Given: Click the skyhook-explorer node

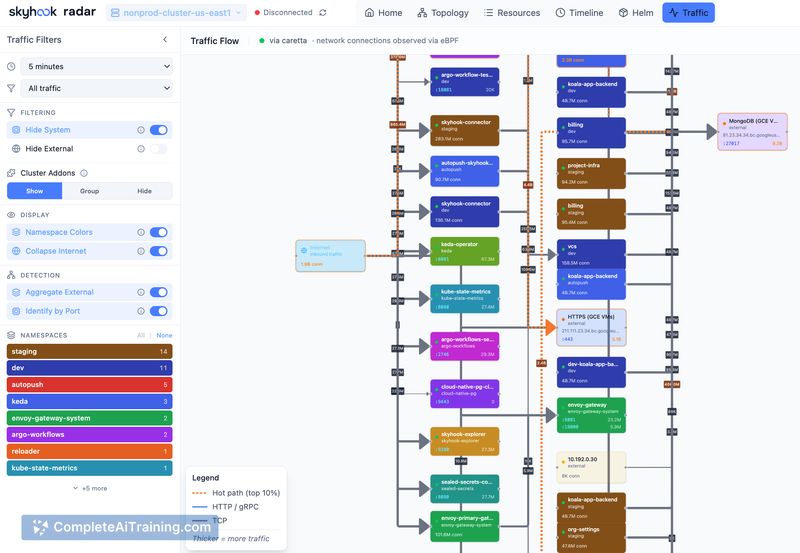Looking at the screenshot, I should point(465,441).
